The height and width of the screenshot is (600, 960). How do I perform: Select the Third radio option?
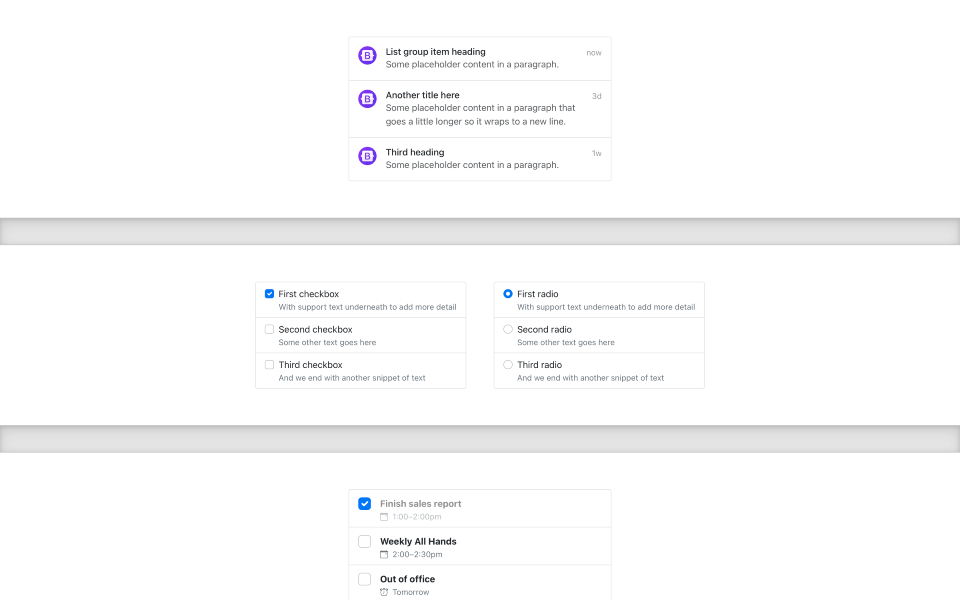click(x=507, y=364)
